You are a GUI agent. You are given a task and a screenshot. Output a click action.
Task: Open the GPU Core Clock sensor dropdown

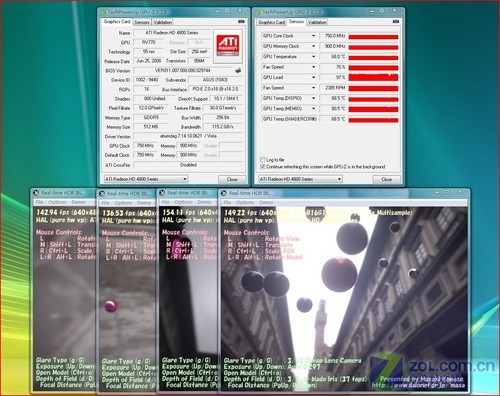pos(313,36)
